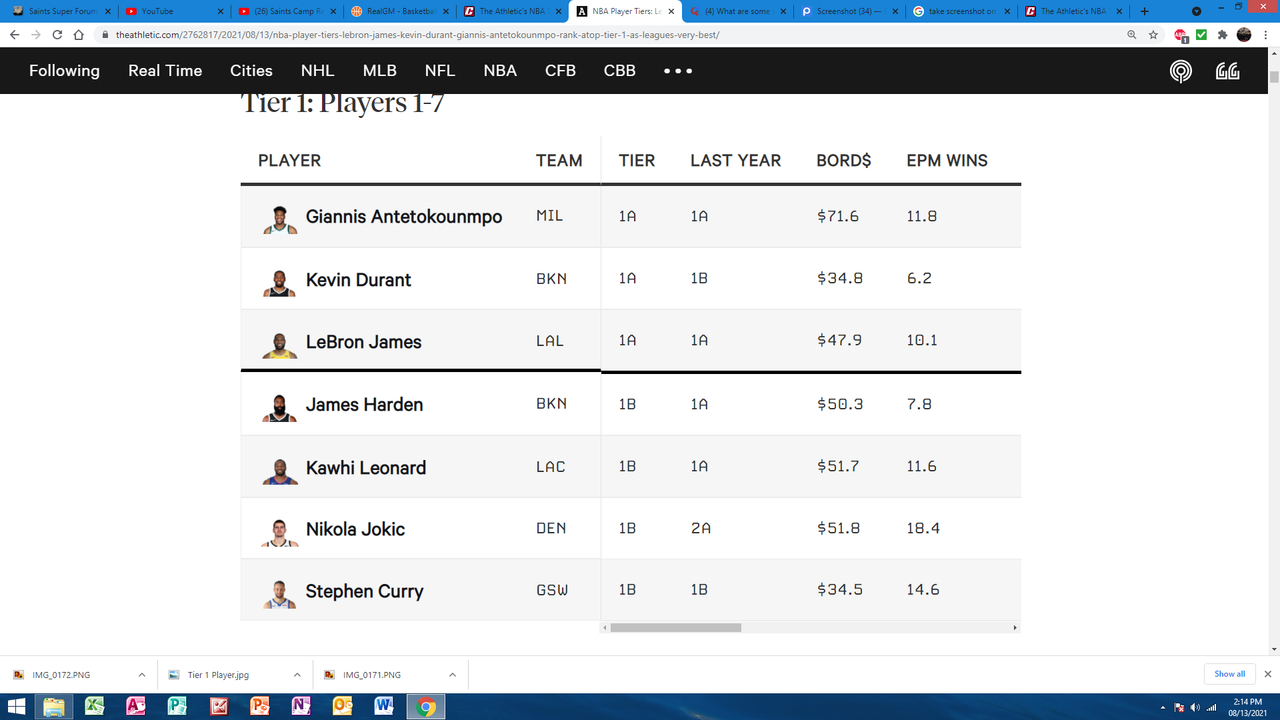1280x720 pixels.
Task: Open the tab search dropdown arrow
Action: (1196, 11)
